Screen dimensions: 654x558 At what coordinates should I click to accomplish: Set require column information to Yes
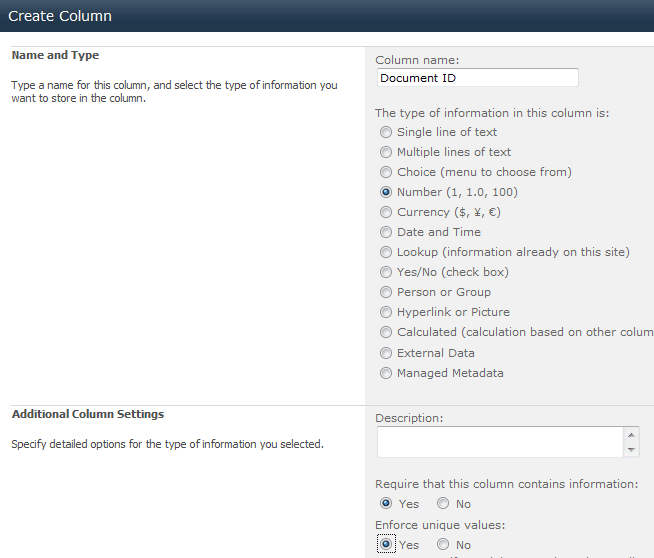tap(386, 504)
